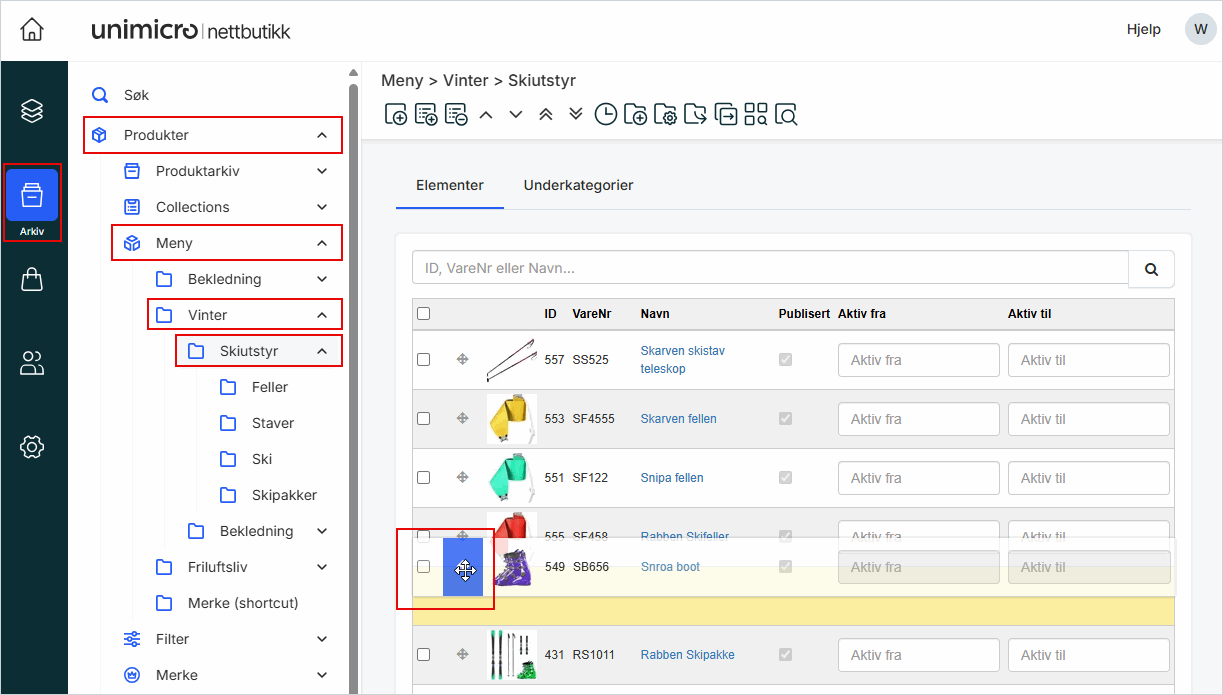This screenshot has height=695, width=1223.
Task: Select the Elementer tab
Action: [450, 185]
